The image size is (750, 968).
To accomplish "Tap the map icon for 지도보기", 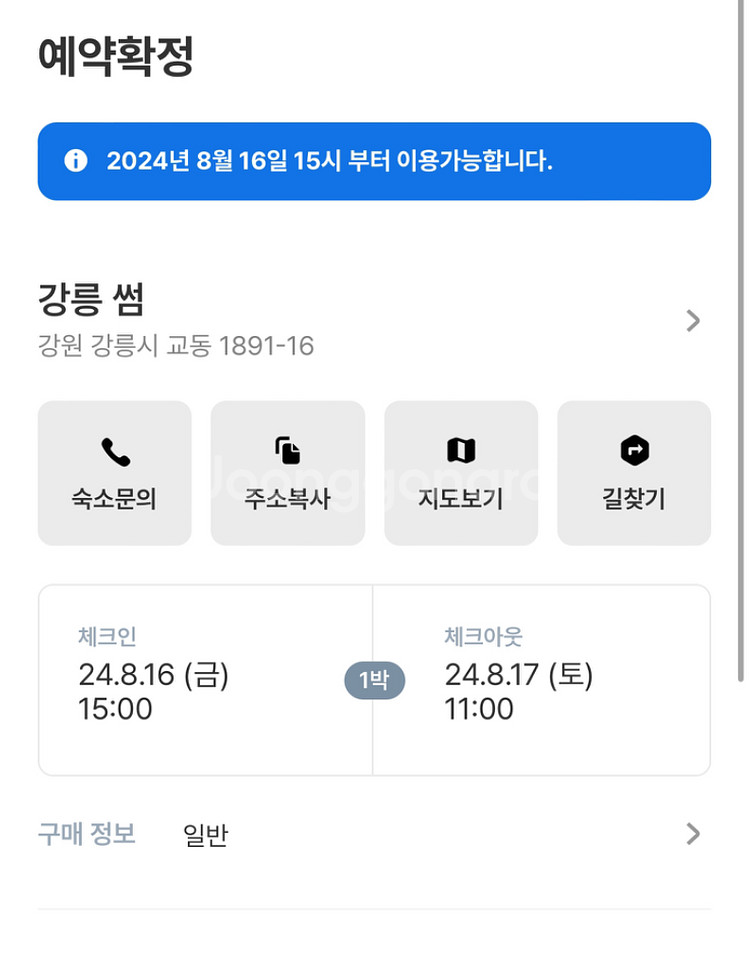I will [461, 451].
